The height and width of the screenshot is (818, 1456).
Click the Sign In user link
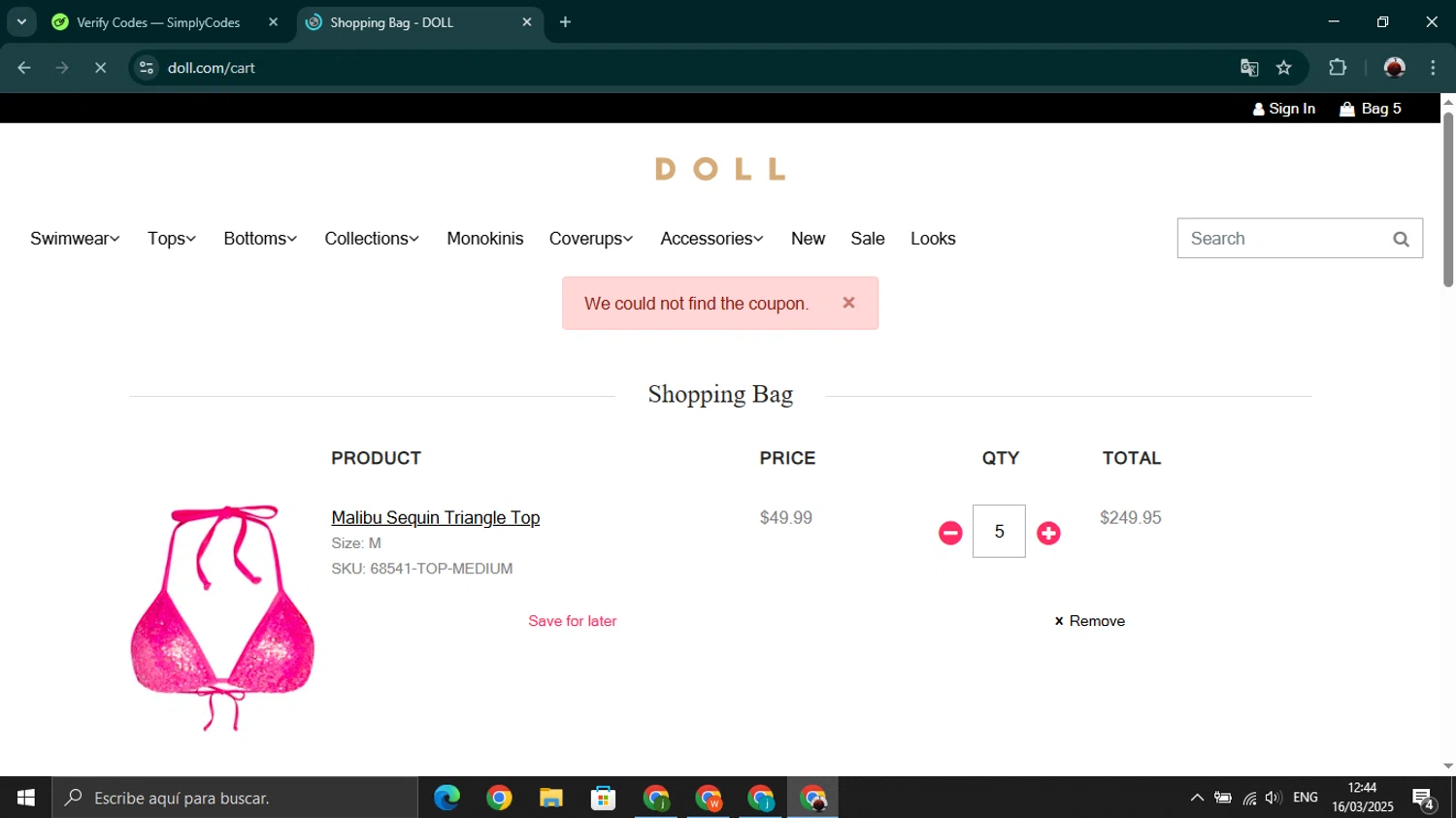1283,109
